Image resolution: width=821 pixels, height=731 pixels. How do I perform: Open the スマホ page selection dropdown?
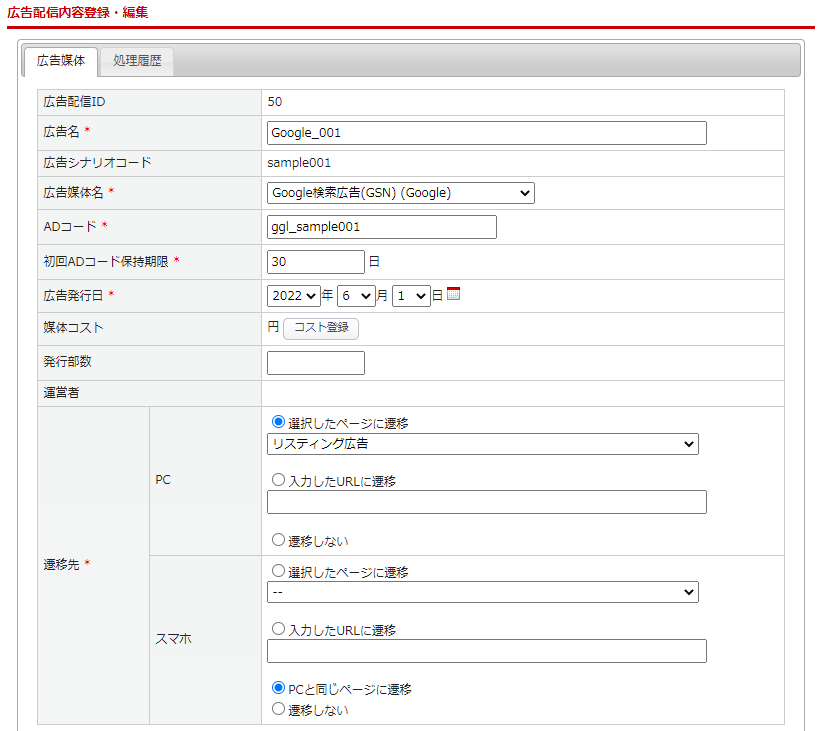[482, 593]
